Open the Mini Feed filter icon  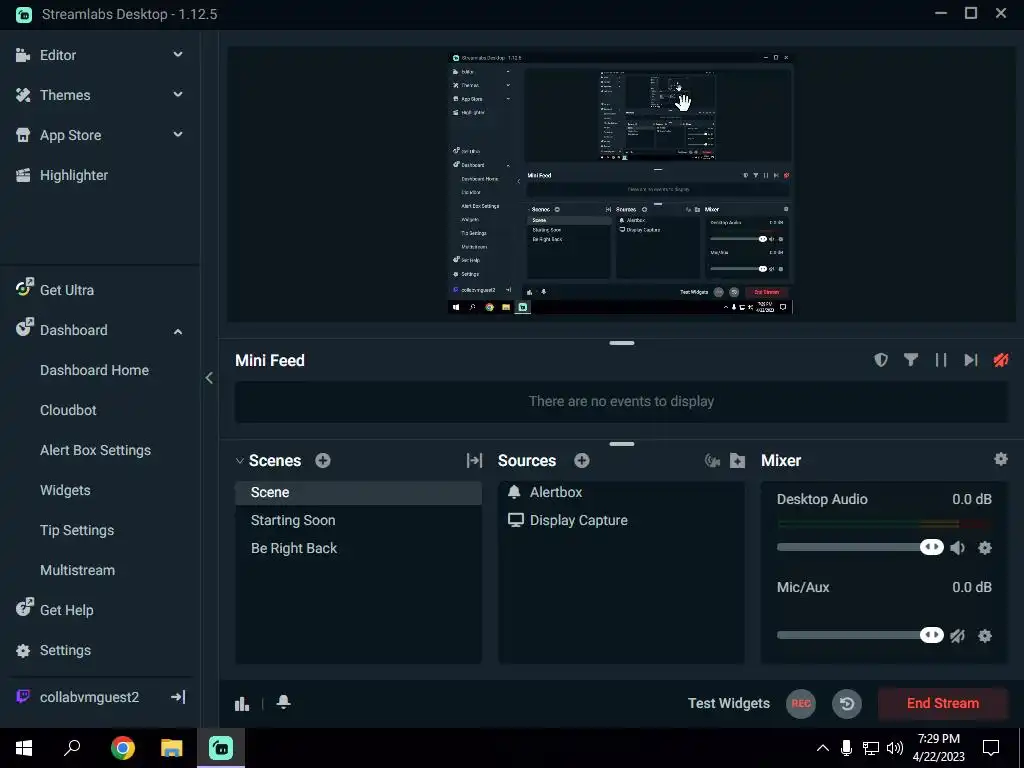pos(911,360)
